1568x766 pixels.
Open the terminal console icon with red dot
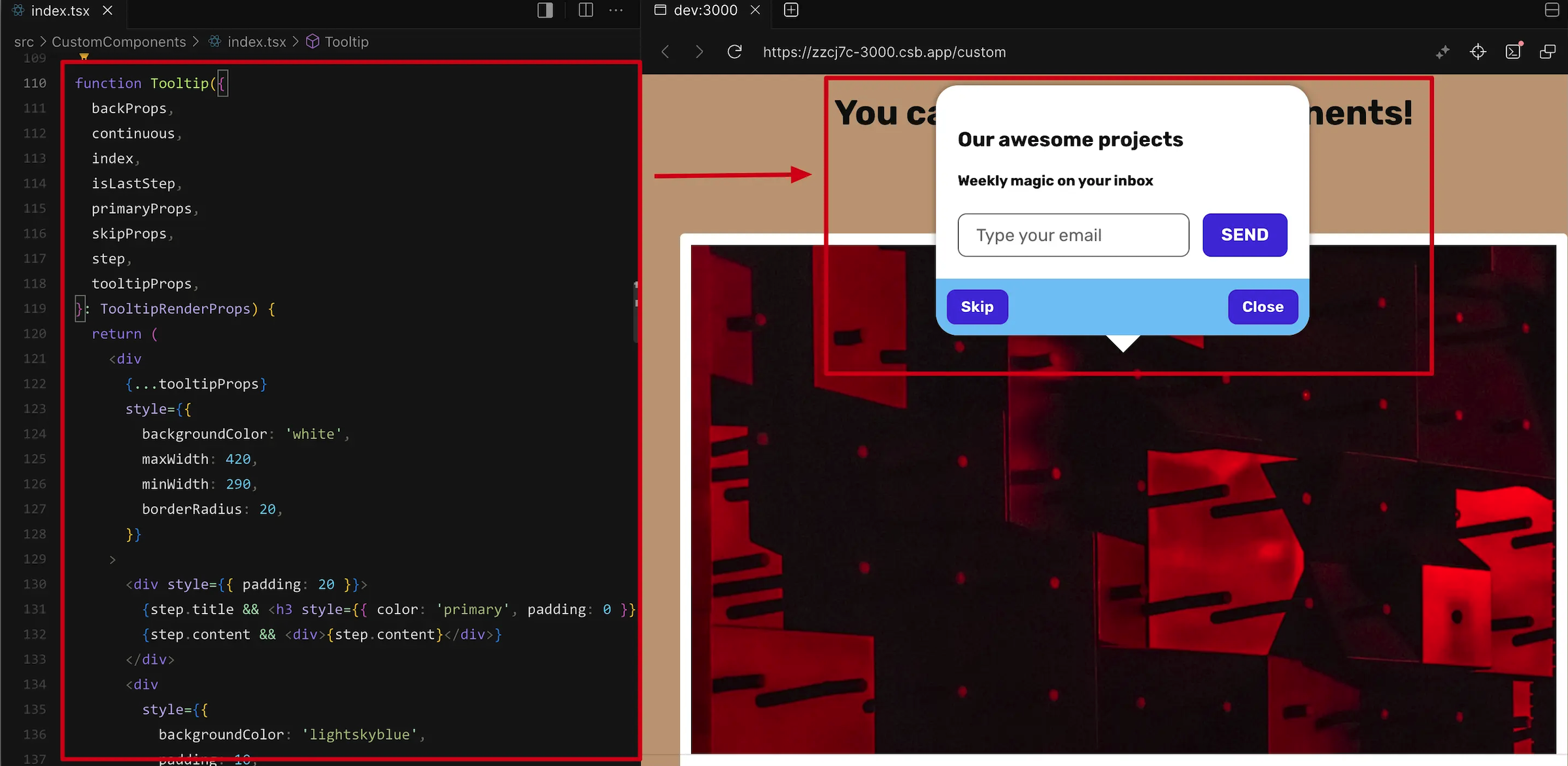click(x=1513, y=52)
